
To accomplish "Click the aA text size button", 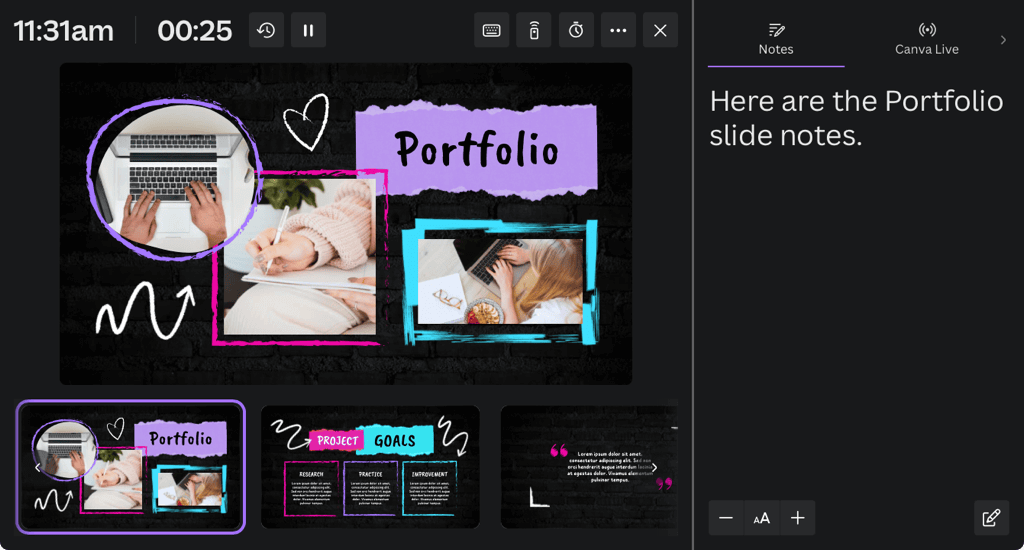I will pos(762,518).
